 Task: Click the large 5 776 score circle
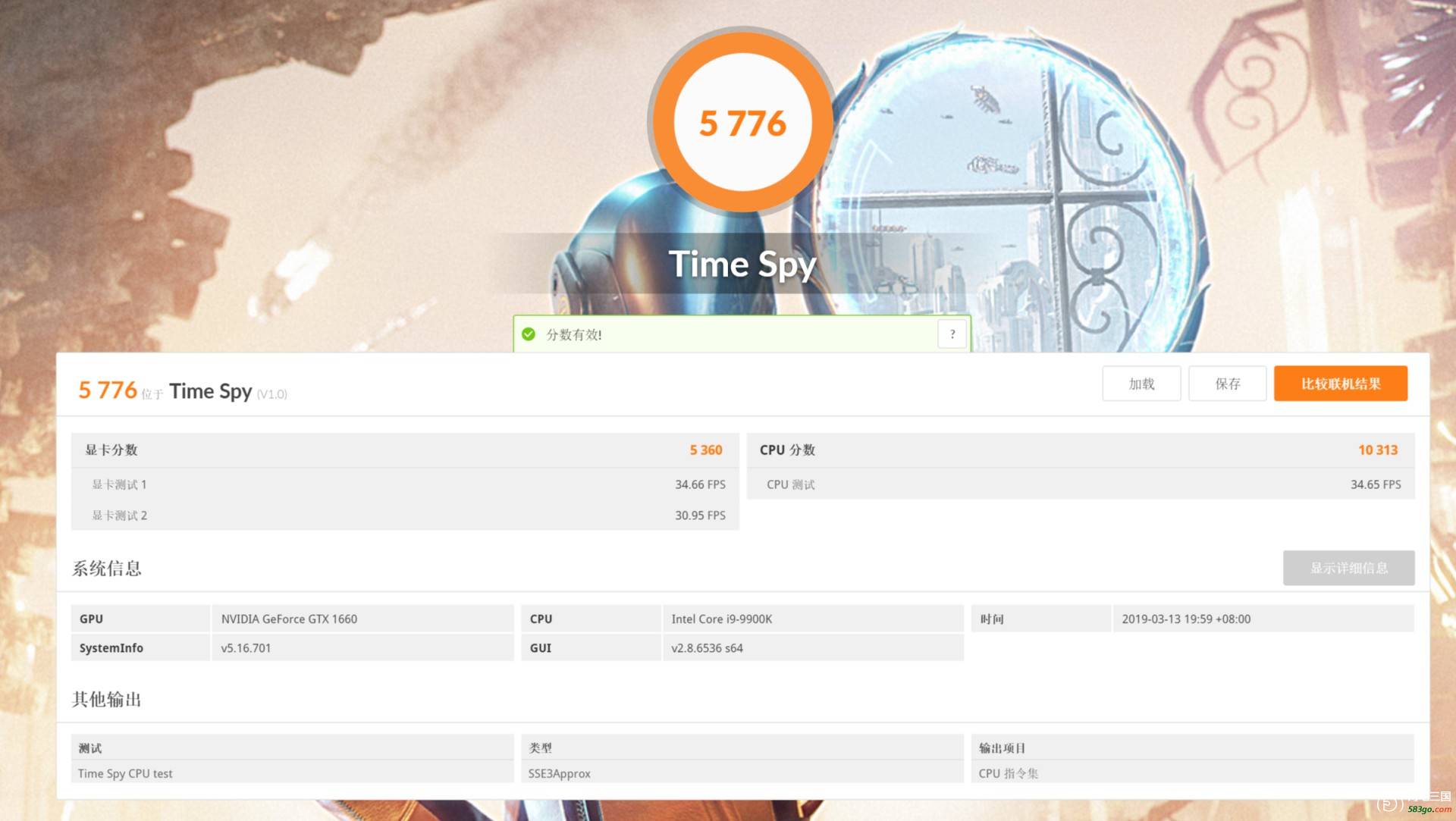coord(742,123)
